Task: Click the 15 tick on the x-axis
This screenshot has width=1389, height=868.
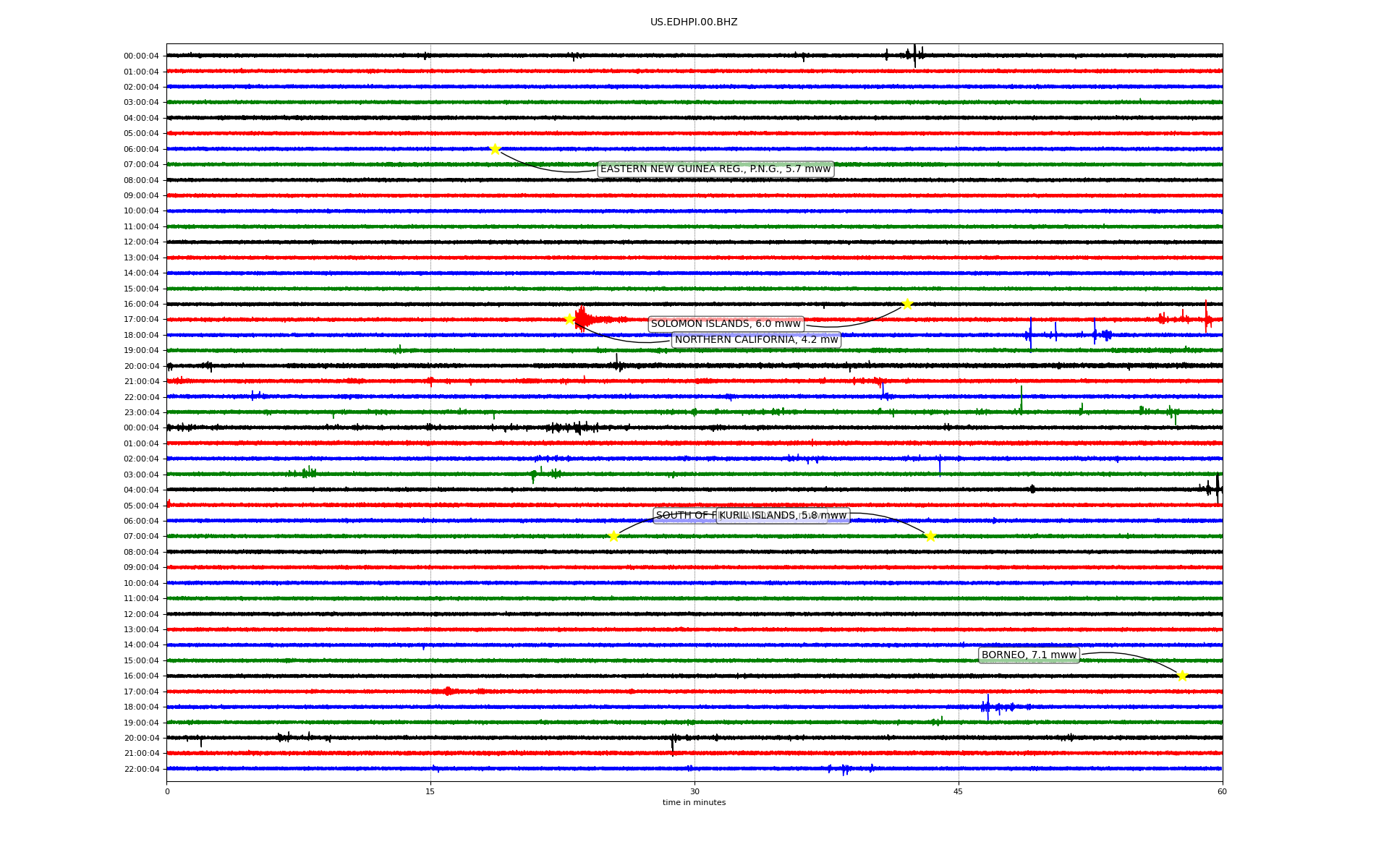Action: pyautogui.click(x=430, y=791)
